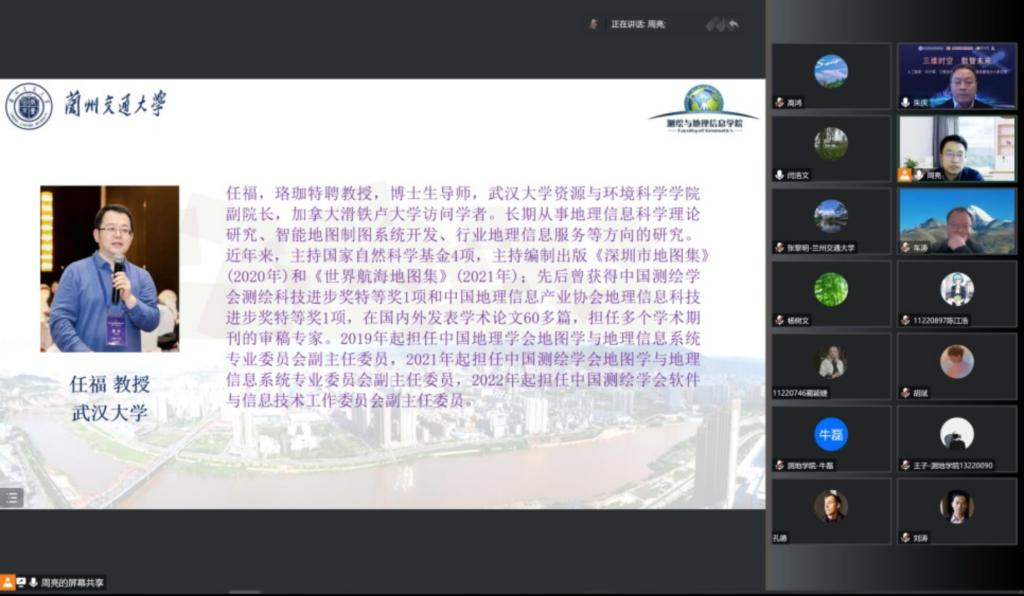Click the 张黎明-兰州交通大学 participant tile

[x=831, y=220]
